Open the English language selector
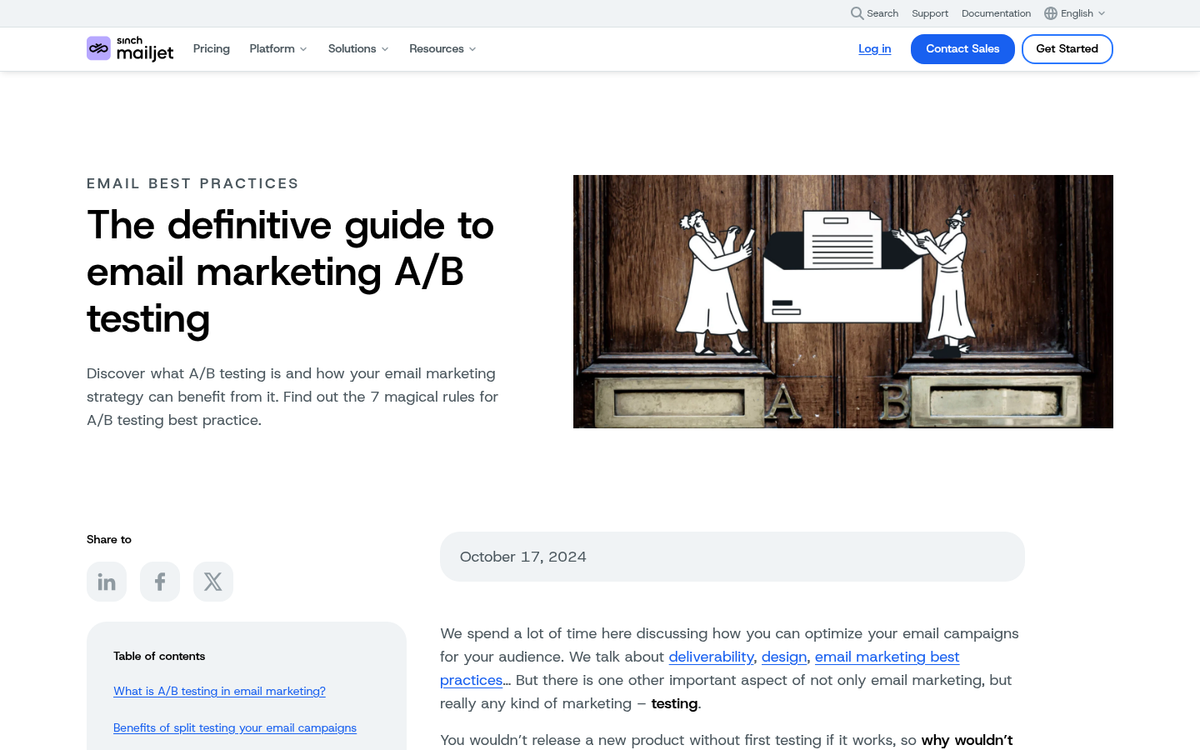The height and width of the screenshot is (750, 1200). click(x=1077, y=13)
